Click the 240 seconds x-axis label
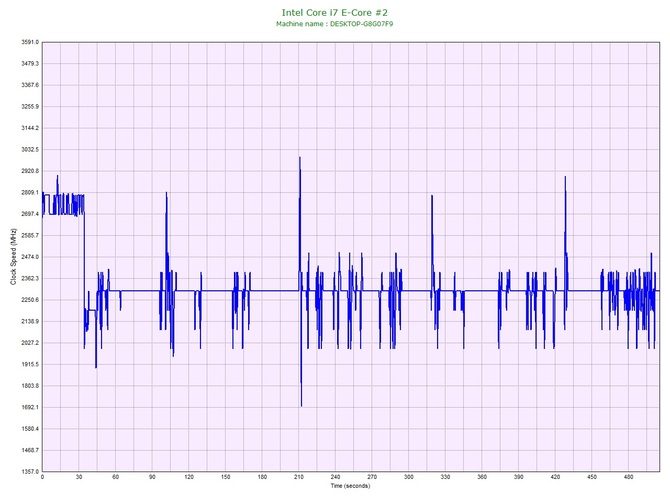670x503 pixels. 335,477
